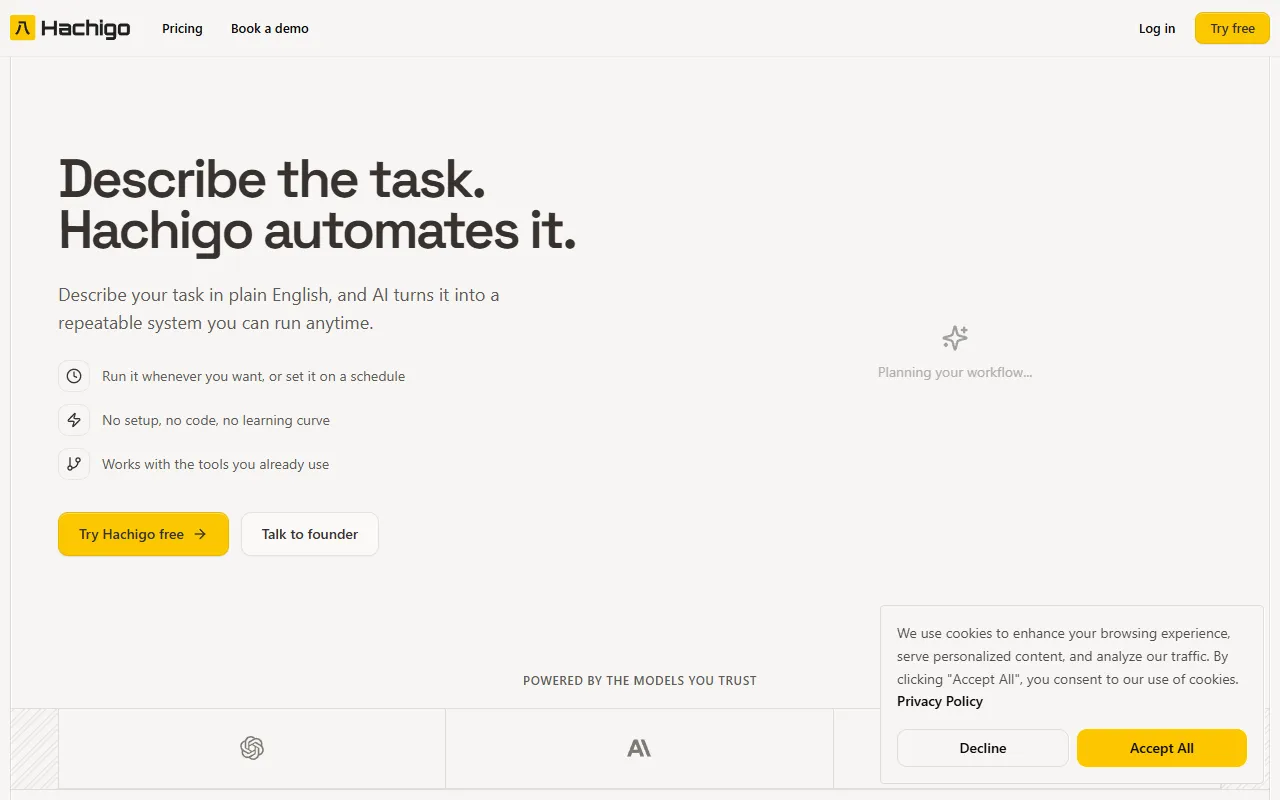Accept All cookies in the banner
This screenshot has height=800, width=1280.
coord(1162,748)
